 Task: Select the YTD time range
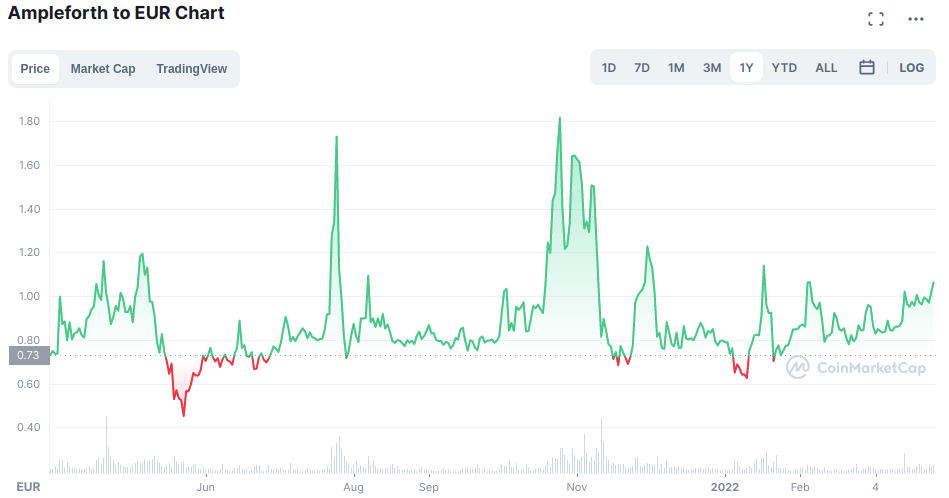784,68
